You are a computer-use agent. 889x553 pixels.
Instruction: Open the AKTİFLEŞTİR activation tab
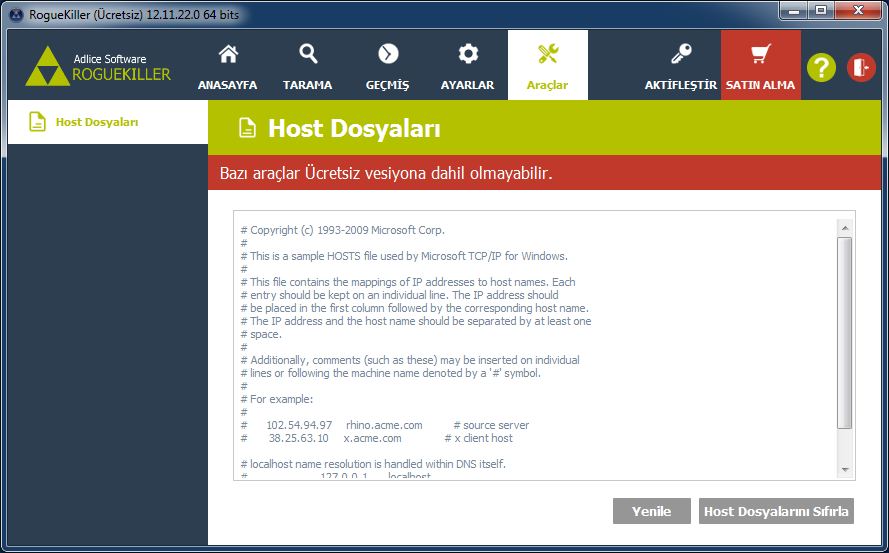click(681, 65)
